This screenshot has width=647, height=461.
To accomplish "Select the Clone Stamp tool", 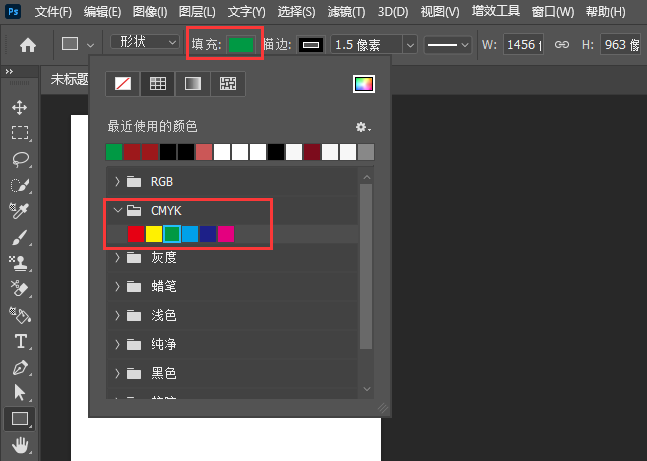I will click(19, 263).
